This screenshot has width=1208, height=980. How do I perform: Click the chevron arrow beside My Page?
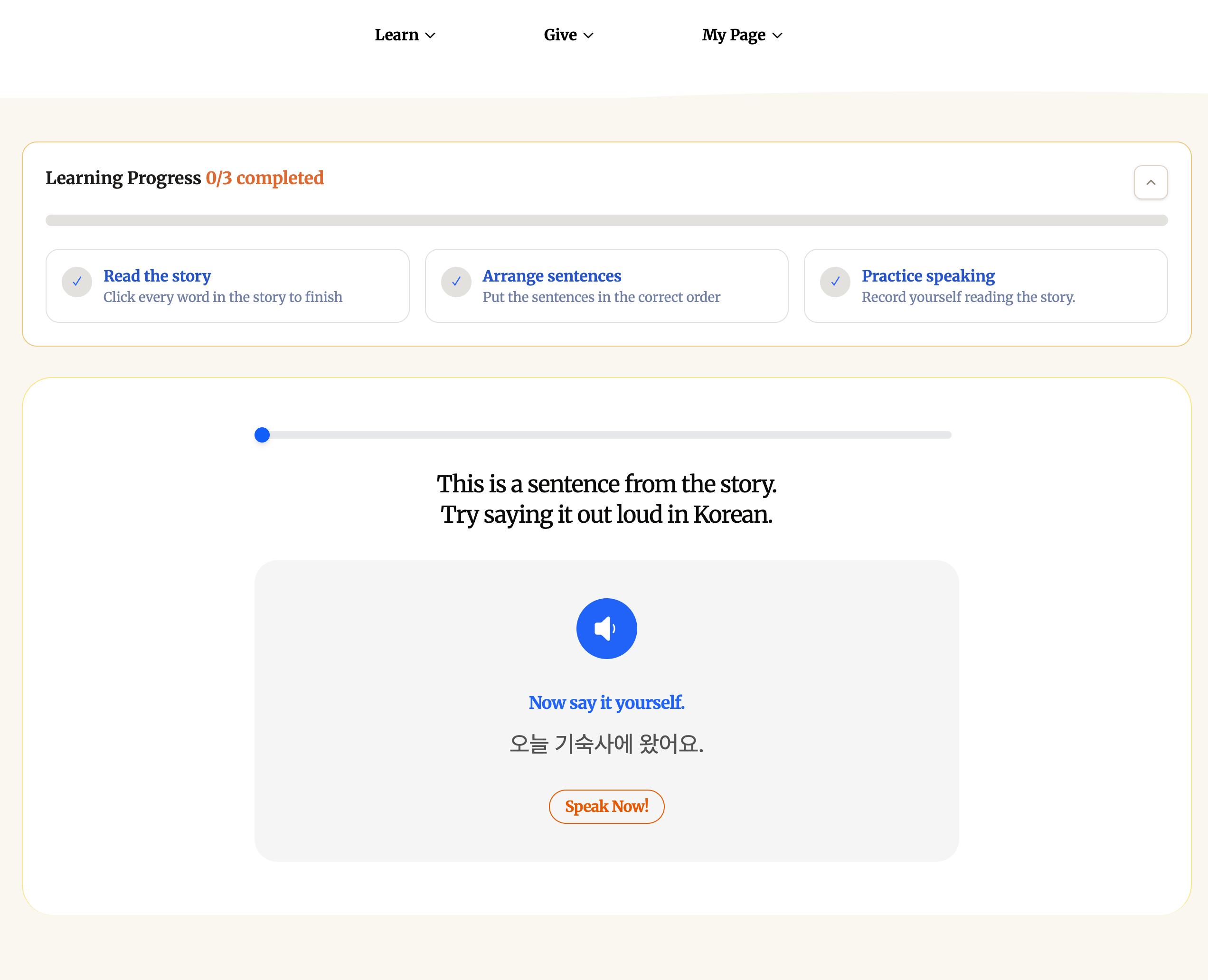777,36
